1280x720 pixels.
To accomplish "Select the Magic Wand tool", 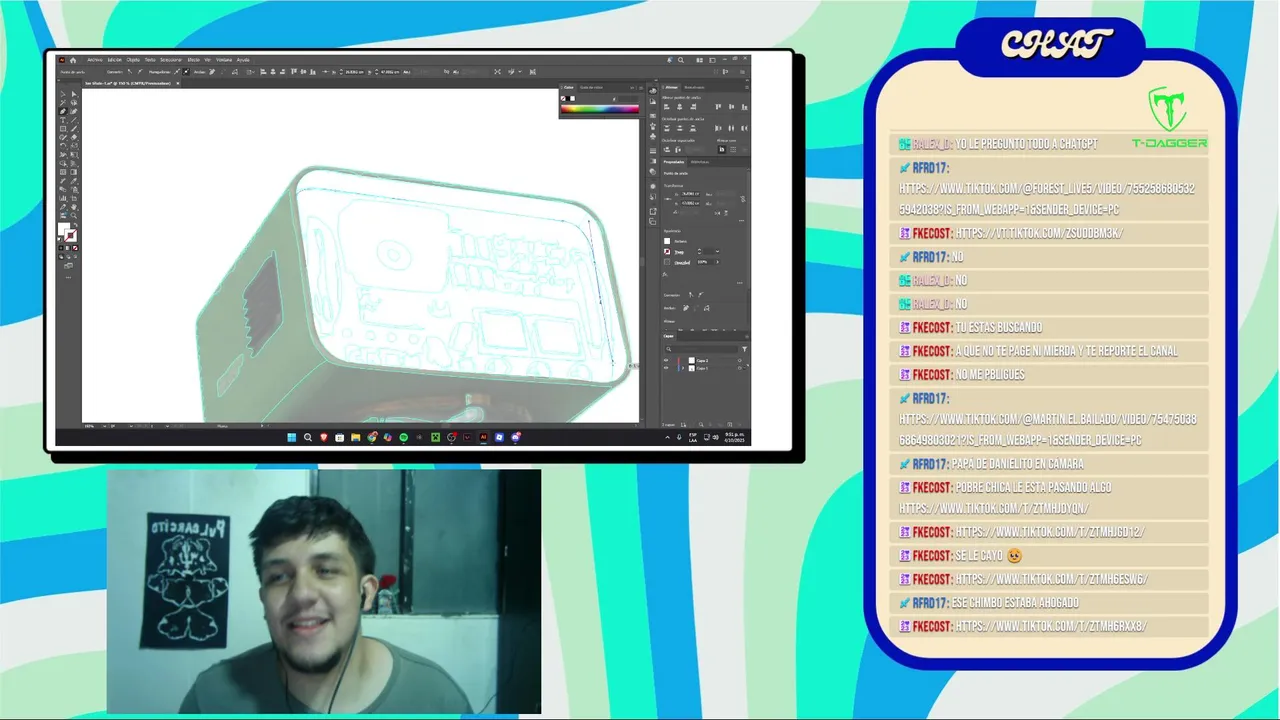I will click(x=63, y=103).
